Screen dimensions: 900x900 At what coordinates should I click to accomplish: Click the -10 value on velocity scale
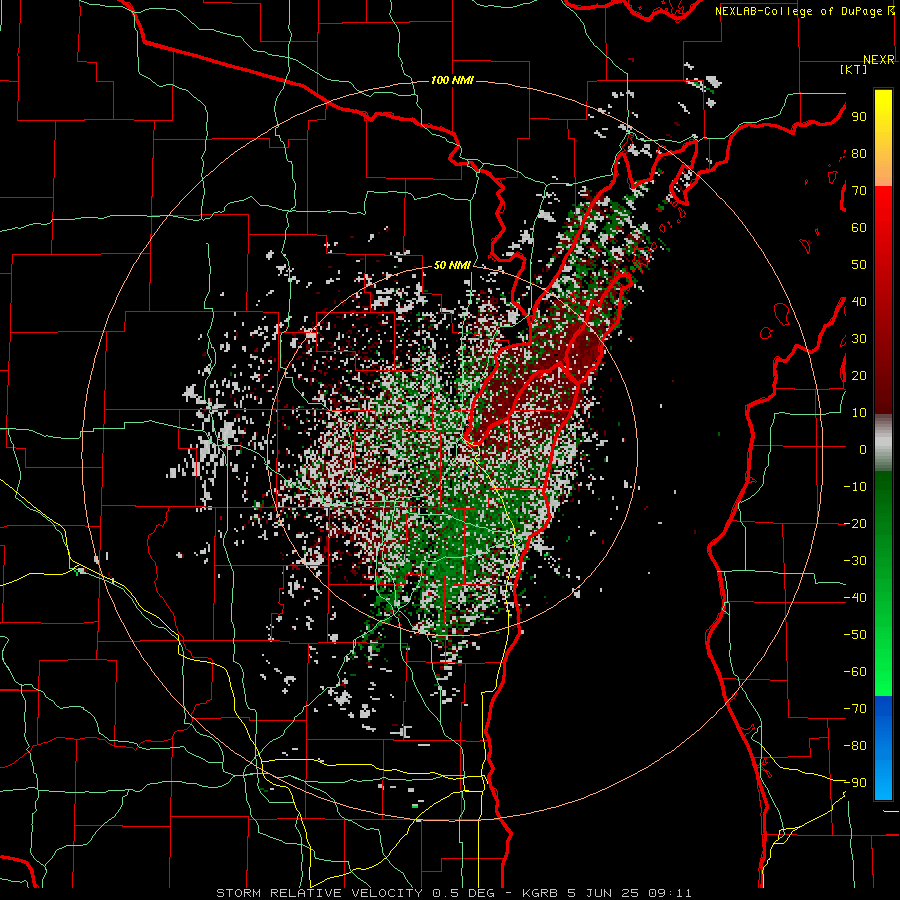(x=855, y=487)
